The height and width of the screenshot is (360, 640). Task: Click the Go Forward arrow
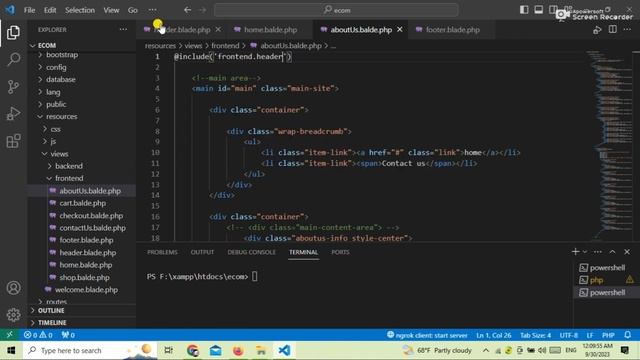202,10
